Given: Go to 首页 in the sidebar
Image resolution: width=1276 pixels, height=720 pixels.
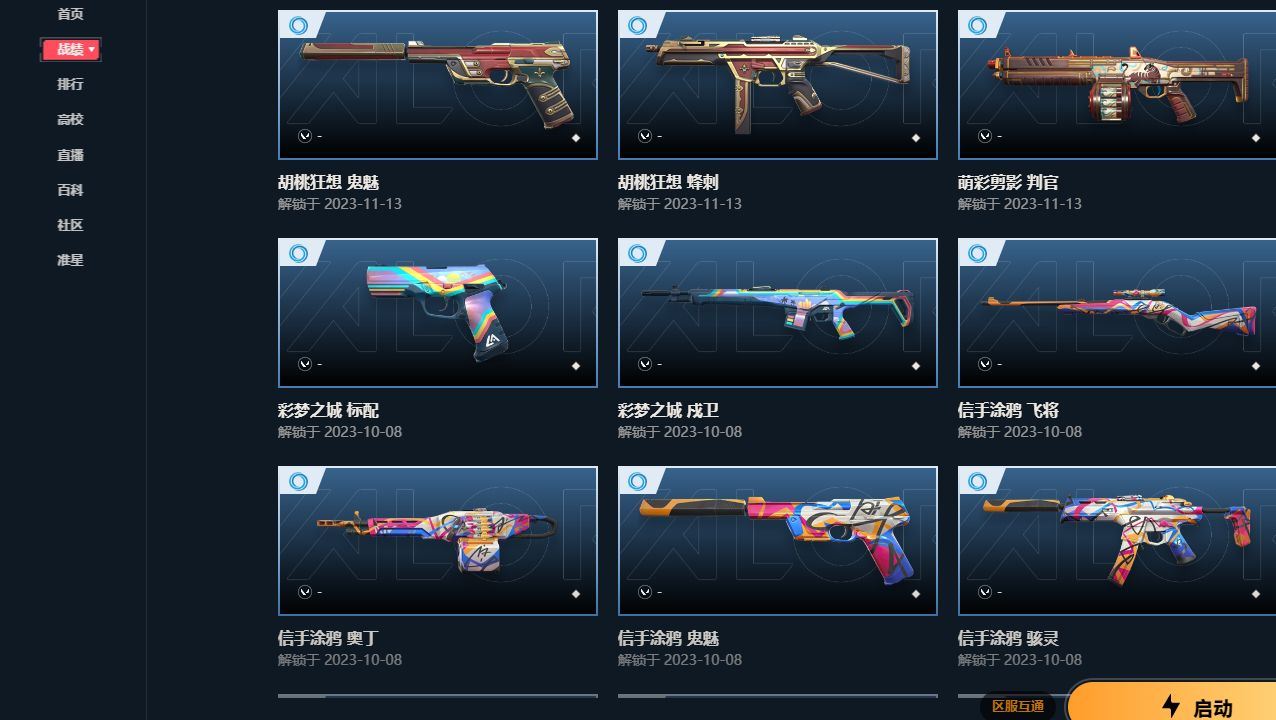Looking at the screenshot, I should [70, 14].
